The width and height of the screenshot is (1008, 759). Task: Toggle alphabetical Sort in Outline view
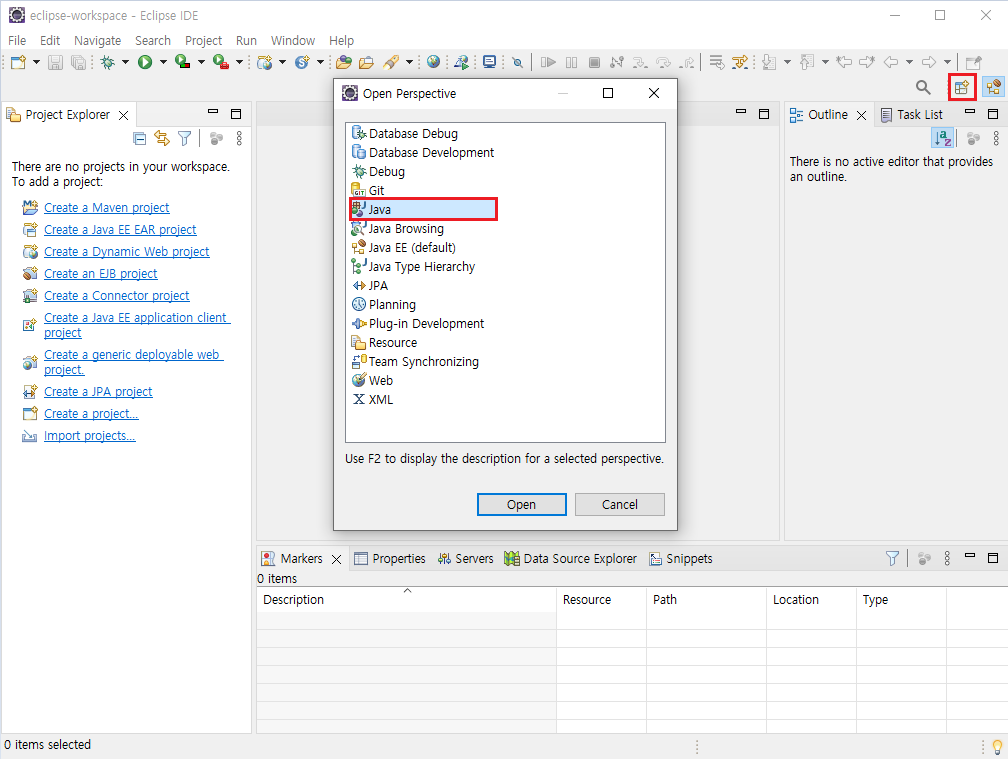[942, 138]
